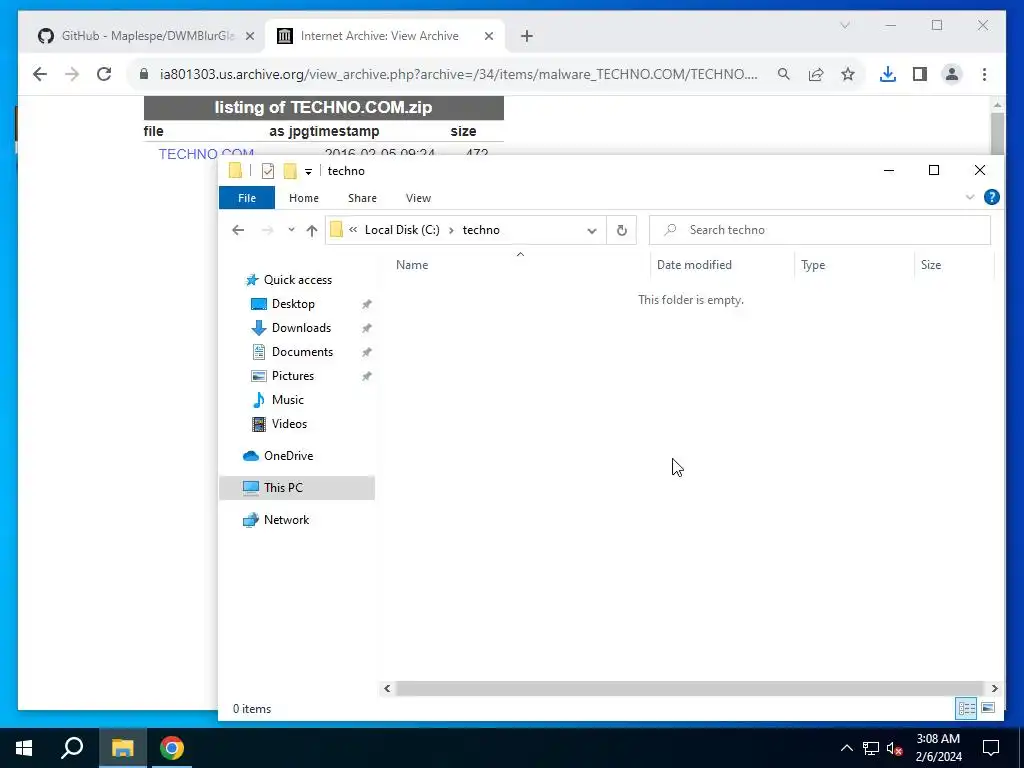
Task: Toggle Chrome side panel icon
Action: [x=920, y=74]
